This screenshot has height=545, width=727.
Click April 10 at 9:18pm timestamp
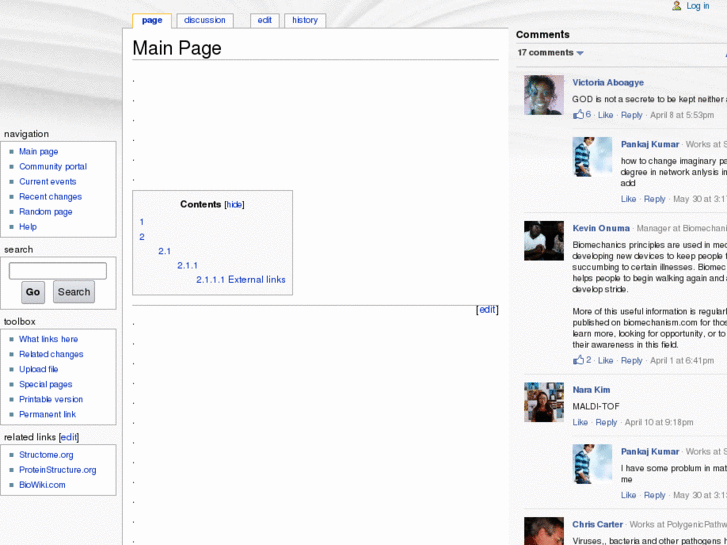(659, 423)
